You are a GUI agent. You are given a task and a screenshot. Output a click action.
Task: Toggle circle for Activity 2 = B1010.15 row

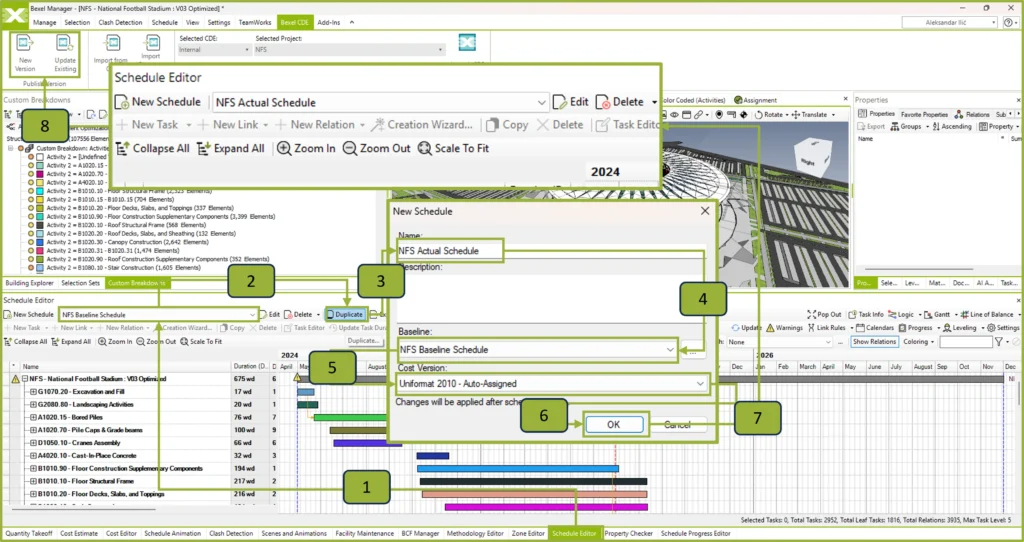click(x=30, y=200)
